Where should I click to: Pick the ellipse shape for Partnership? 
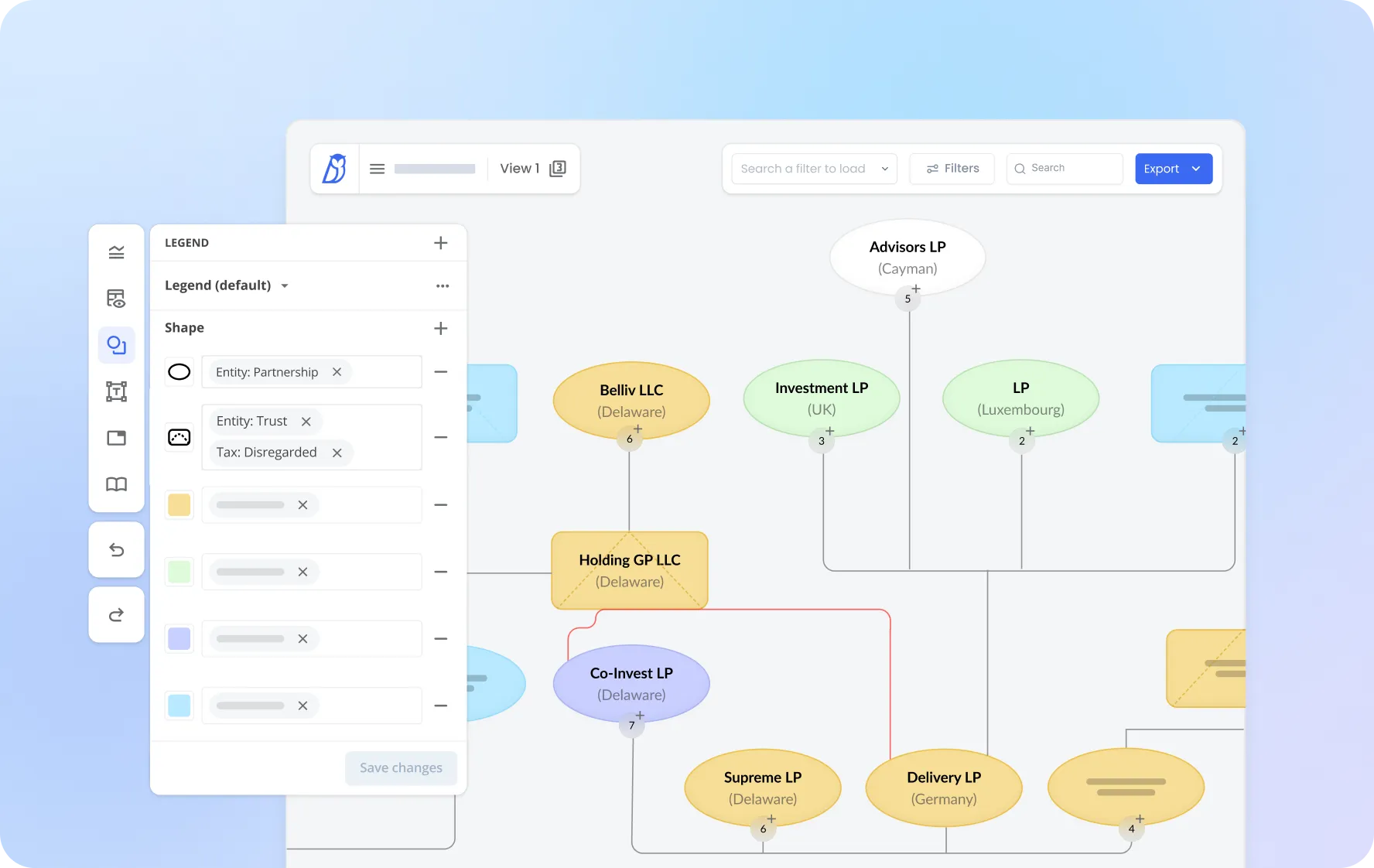point(179,372)
